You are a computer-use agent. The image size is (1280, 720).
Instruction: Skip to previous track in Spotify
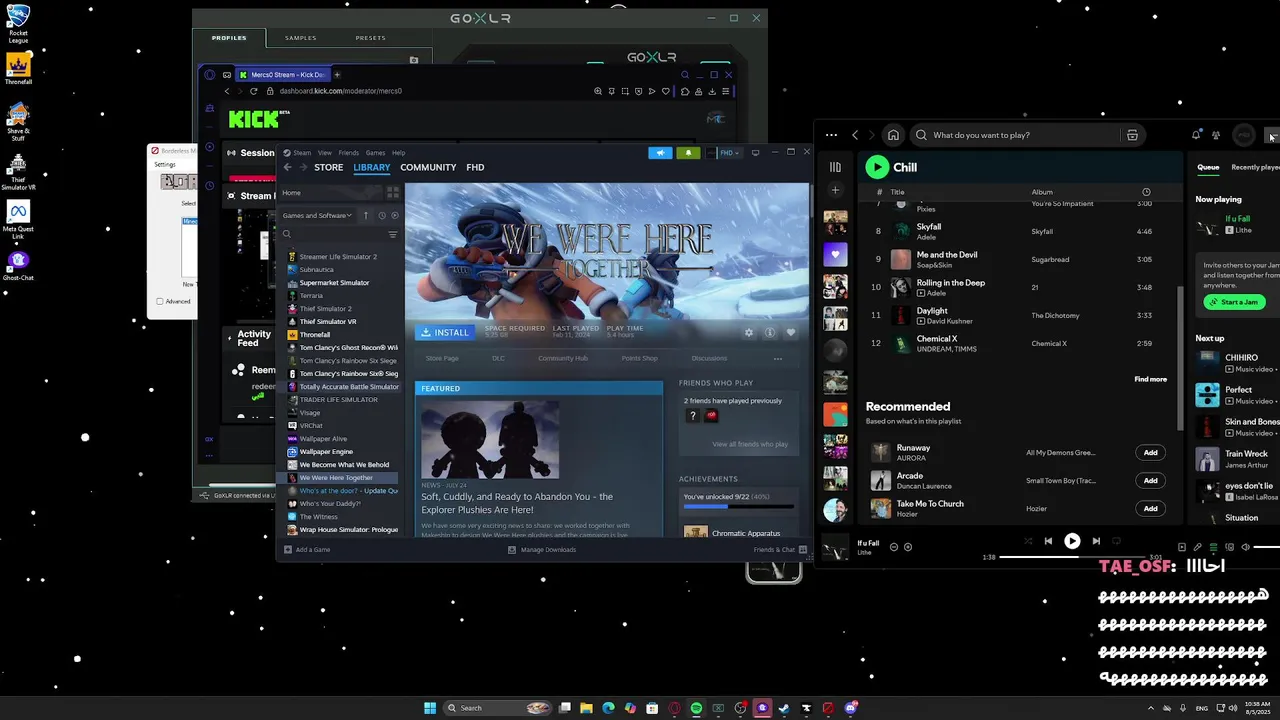tap(1048, 541)
